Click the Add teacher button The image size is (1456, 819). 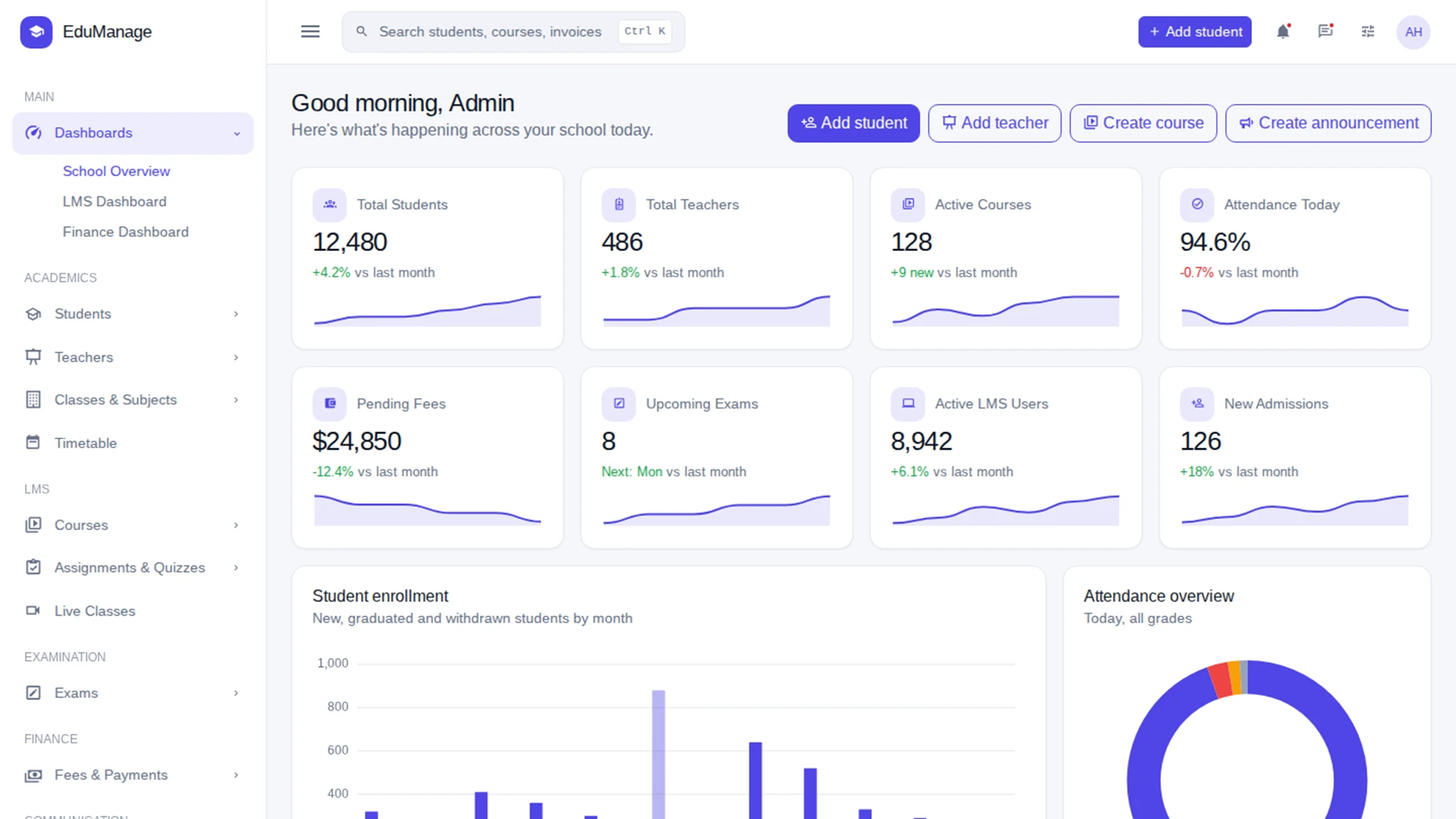[994, 123]
